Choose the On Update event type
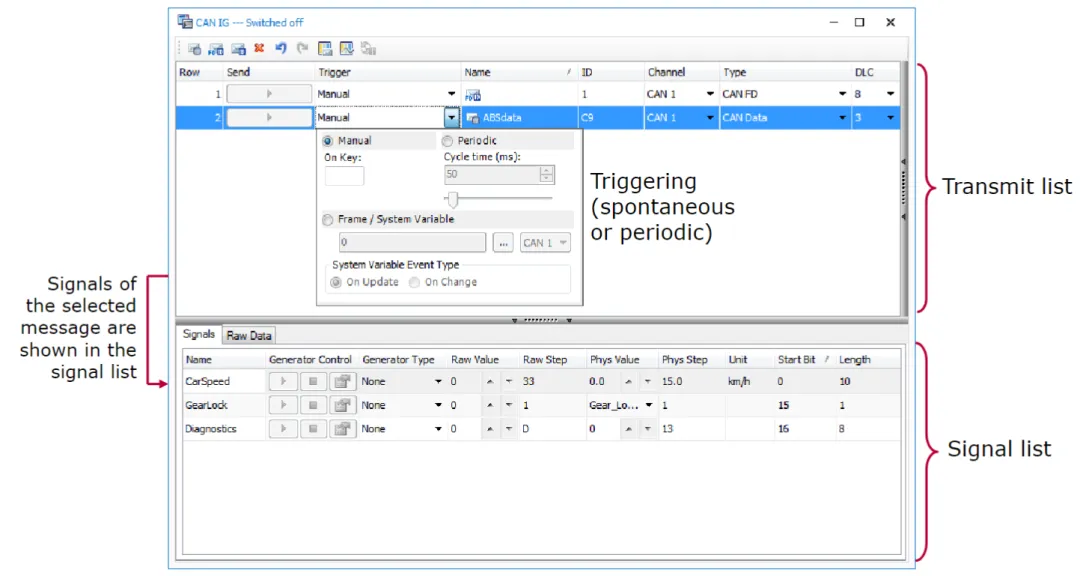 point(336,282)
